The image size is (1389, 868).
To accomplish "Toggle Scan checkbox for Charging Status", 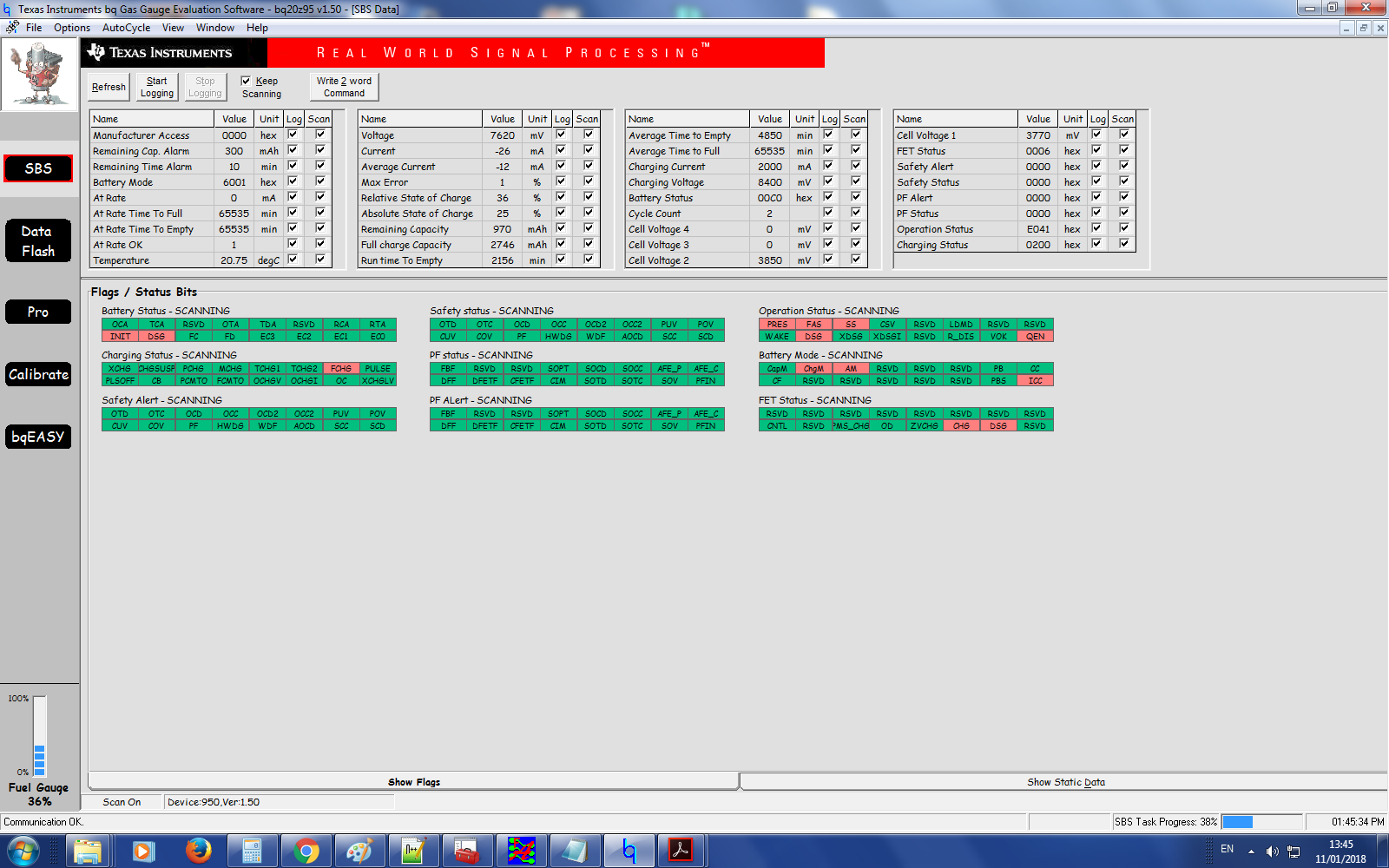I will (1124, 244).
